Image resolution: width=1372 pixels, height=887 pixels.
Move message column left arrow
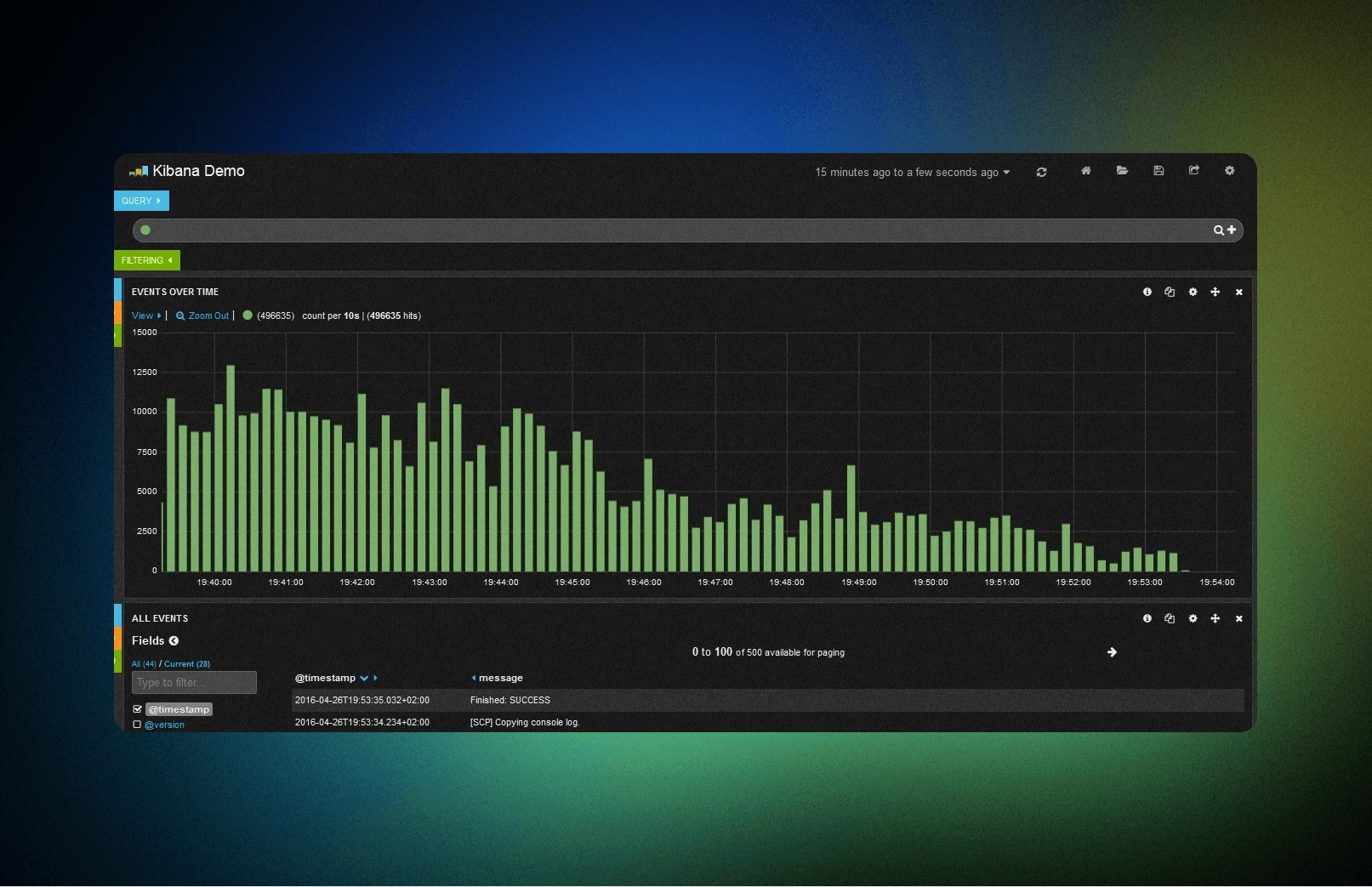pos(473,678)
